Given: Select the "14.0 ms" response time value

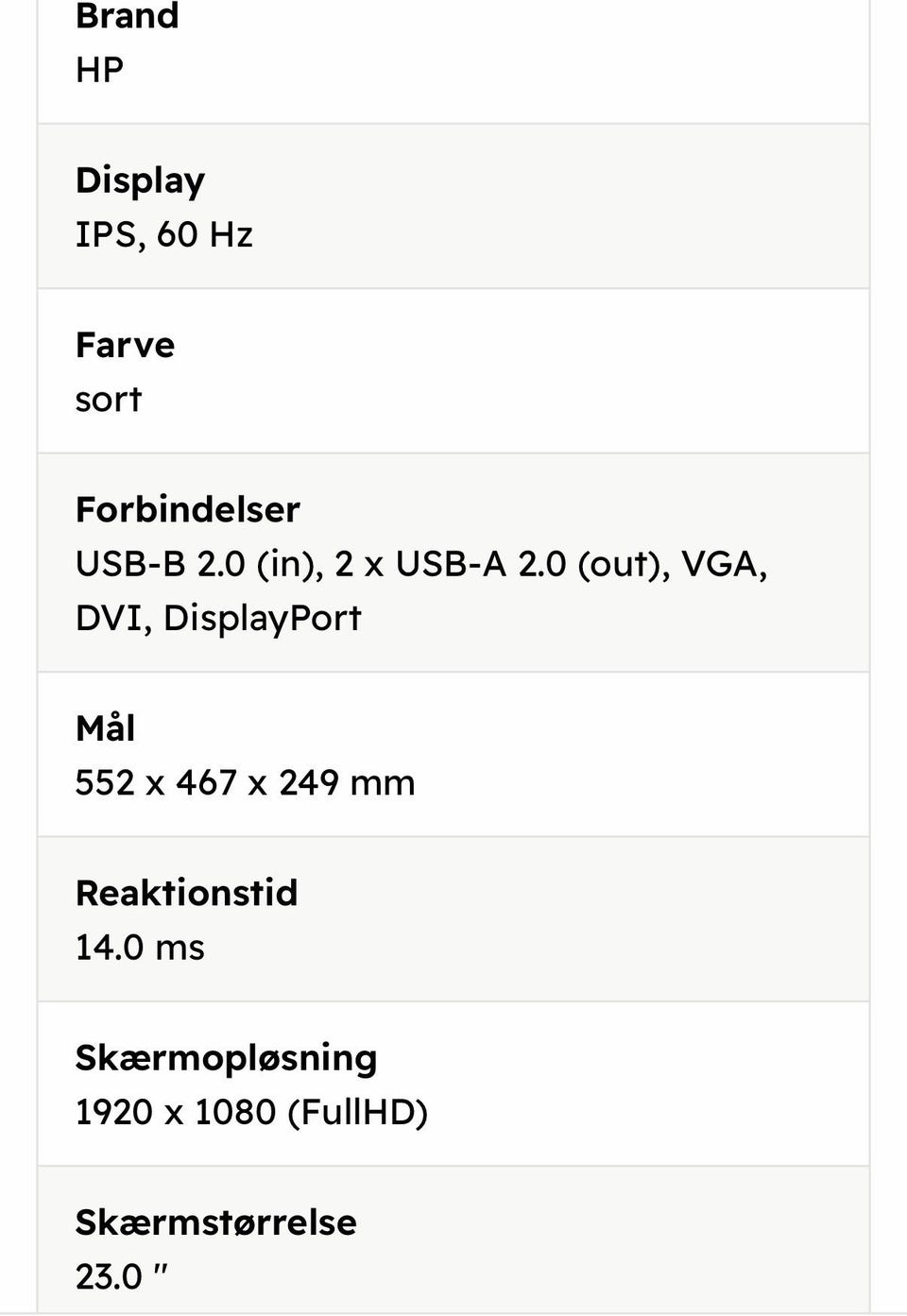Looking at the screenshot, I should tap(140, 948).
